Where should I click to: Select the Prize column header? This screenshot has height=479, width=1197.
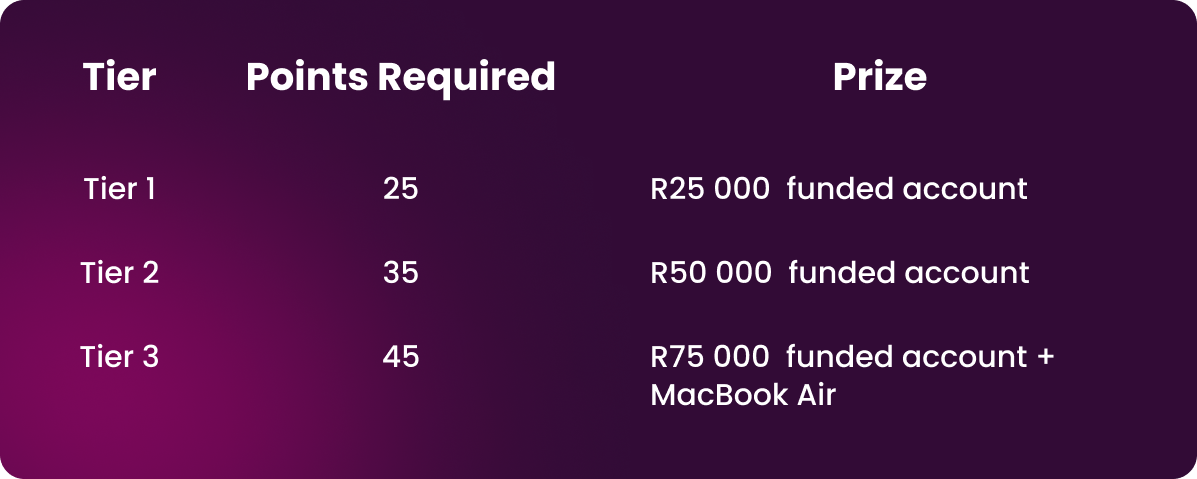coord(879,77)
